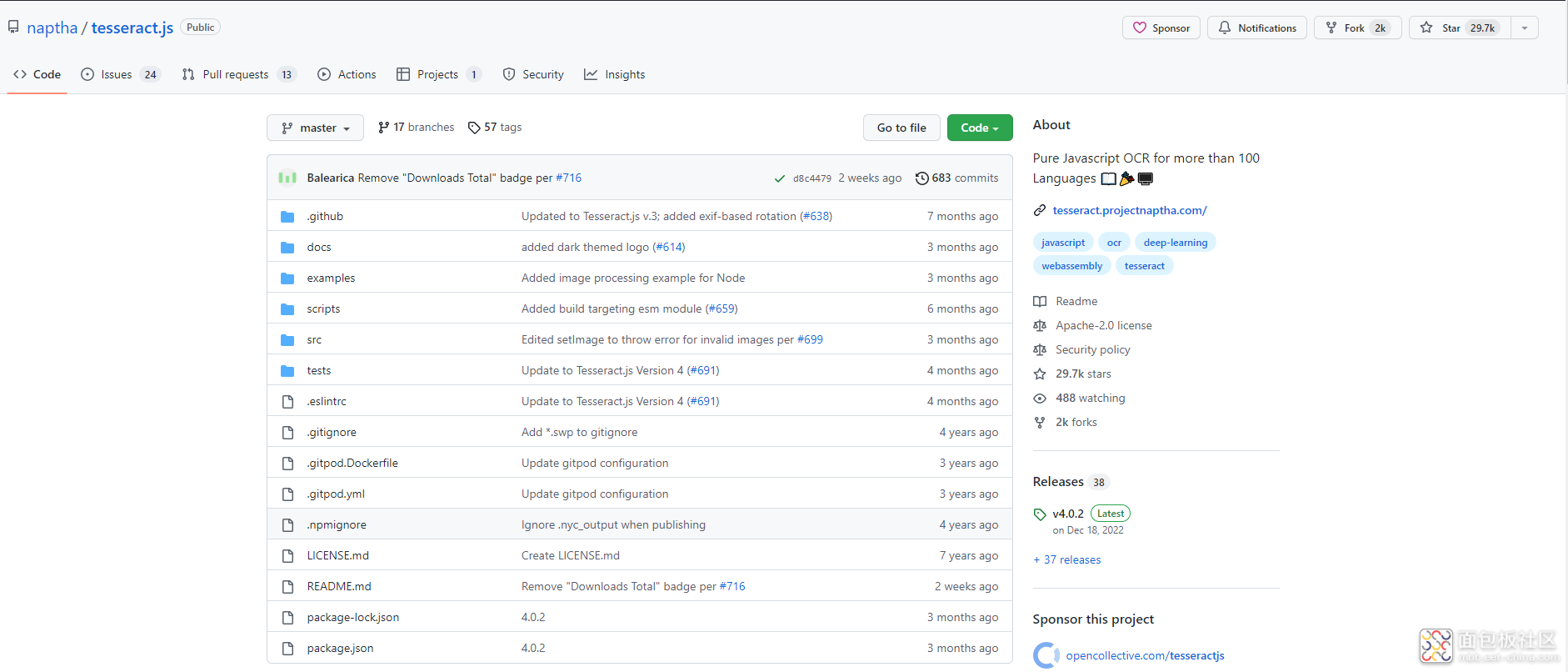Open the tests folder
The image size is (1568, 672).
[319, 370]
